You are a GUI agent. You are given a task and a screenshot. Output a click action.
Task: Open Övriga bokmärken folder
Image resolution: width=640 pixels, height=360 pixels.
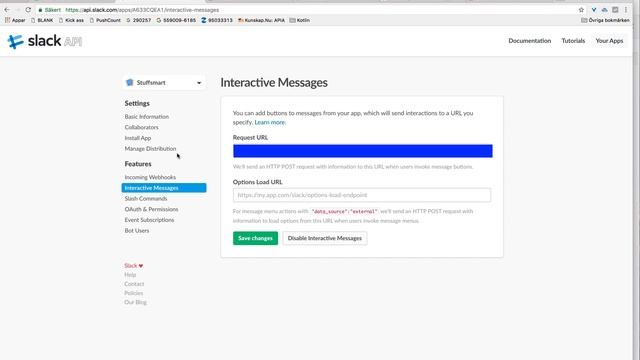tap(605, 20)
